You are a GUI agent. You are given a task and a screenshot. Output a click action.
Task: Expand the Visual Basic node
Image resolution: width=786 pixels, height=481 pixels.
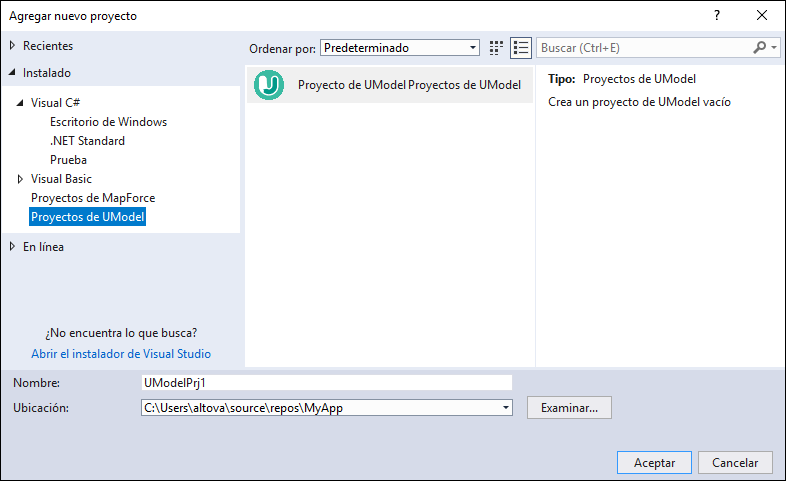(x=20, y=179)
